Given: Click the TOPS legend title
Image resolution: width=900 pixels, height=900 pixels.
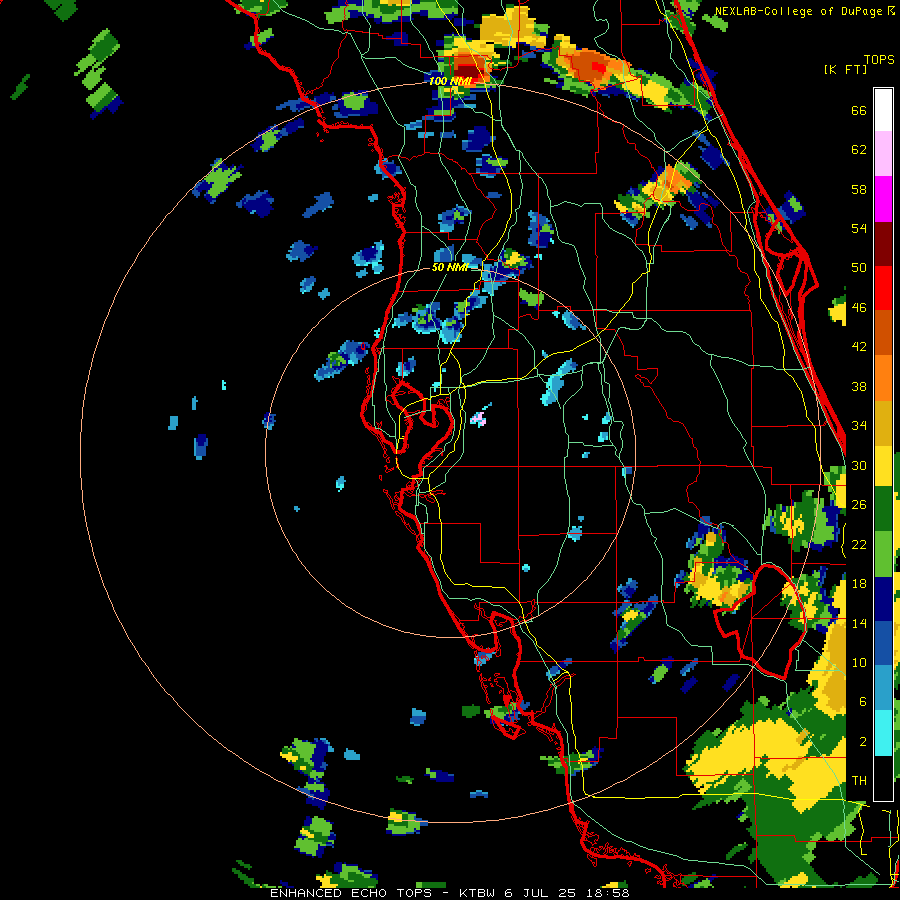Looking at the screenshot, I should click(x=879, y=60).
